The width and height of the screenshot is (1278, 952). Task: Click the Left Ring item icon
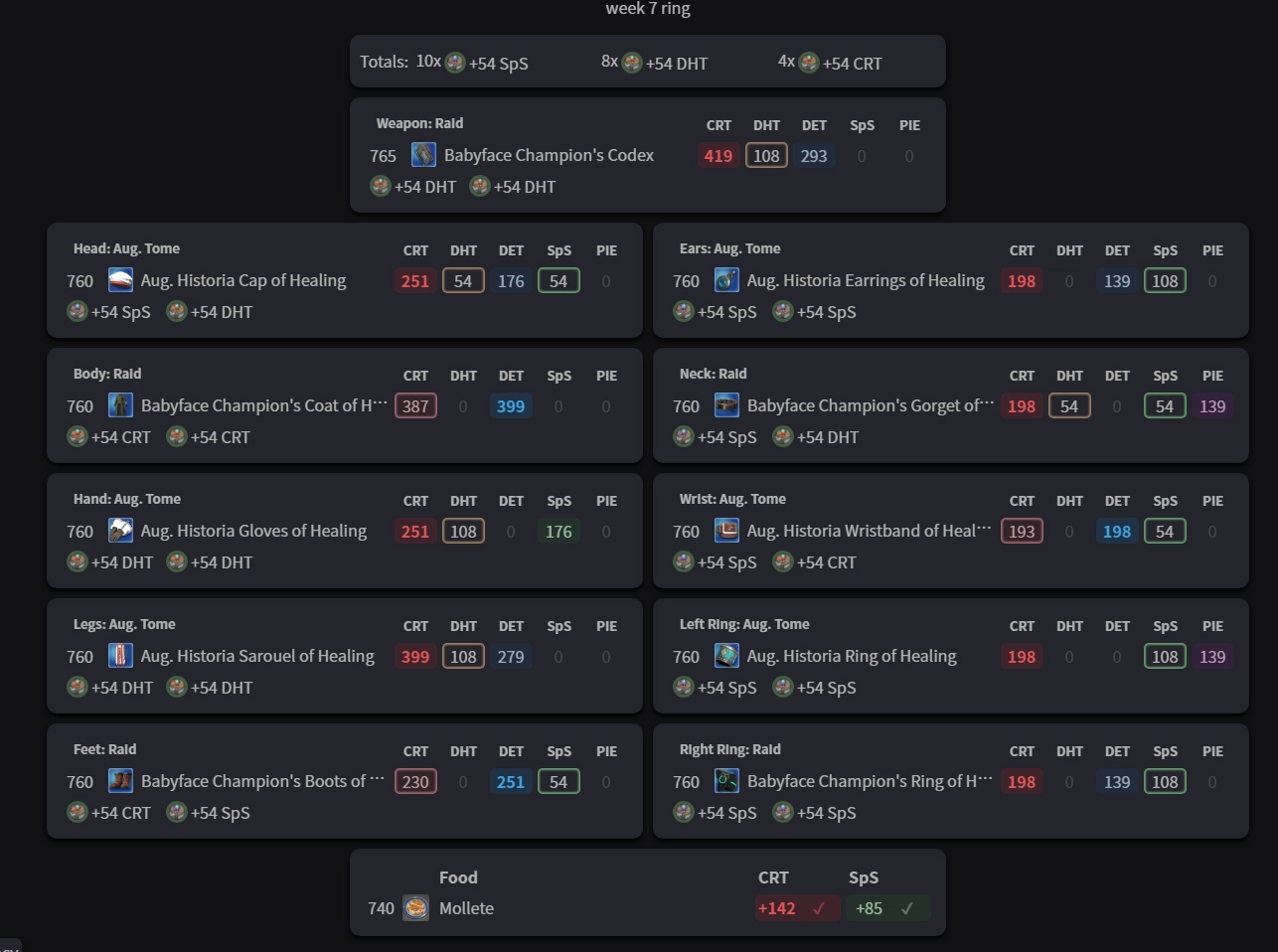click(x=726, y=656)
